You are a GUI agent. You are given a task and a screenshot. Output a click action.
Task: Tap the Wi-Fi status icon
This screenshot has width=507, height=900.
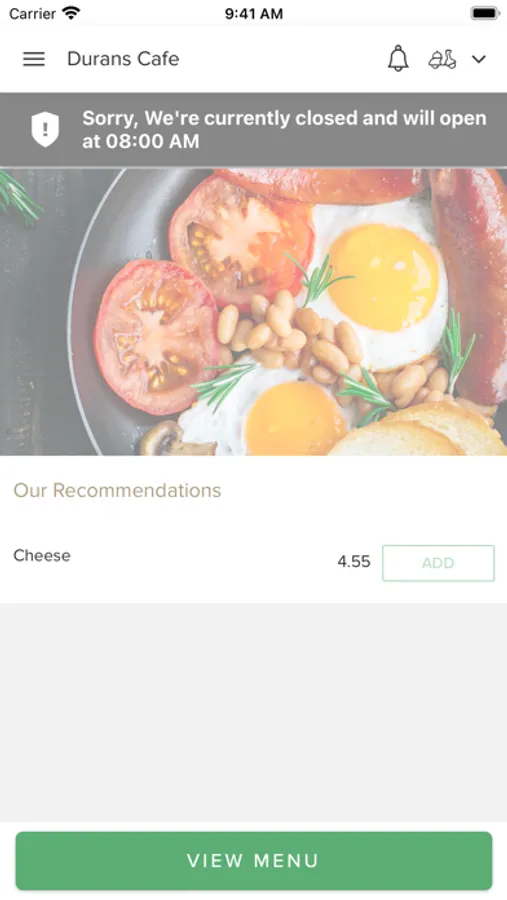click(x=71, y=13)
